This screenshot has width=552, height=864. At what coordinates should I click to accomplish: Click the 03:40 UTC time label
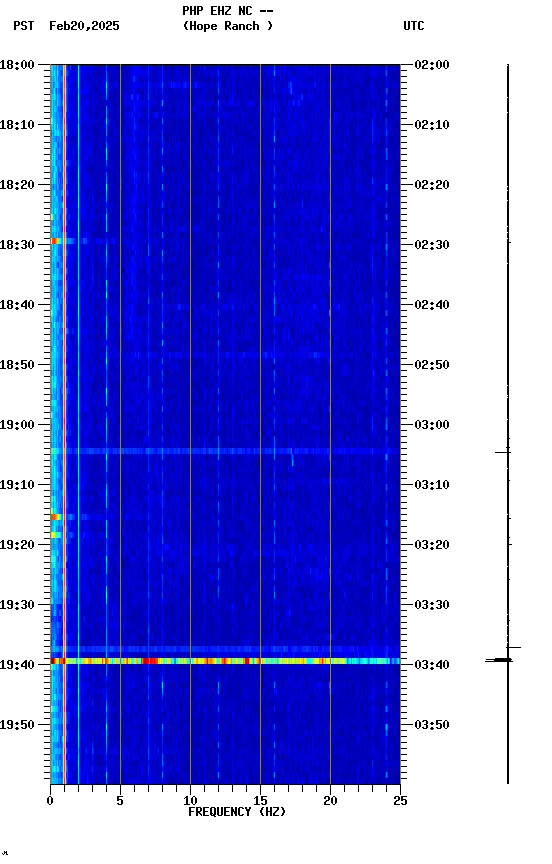point(432,666)
